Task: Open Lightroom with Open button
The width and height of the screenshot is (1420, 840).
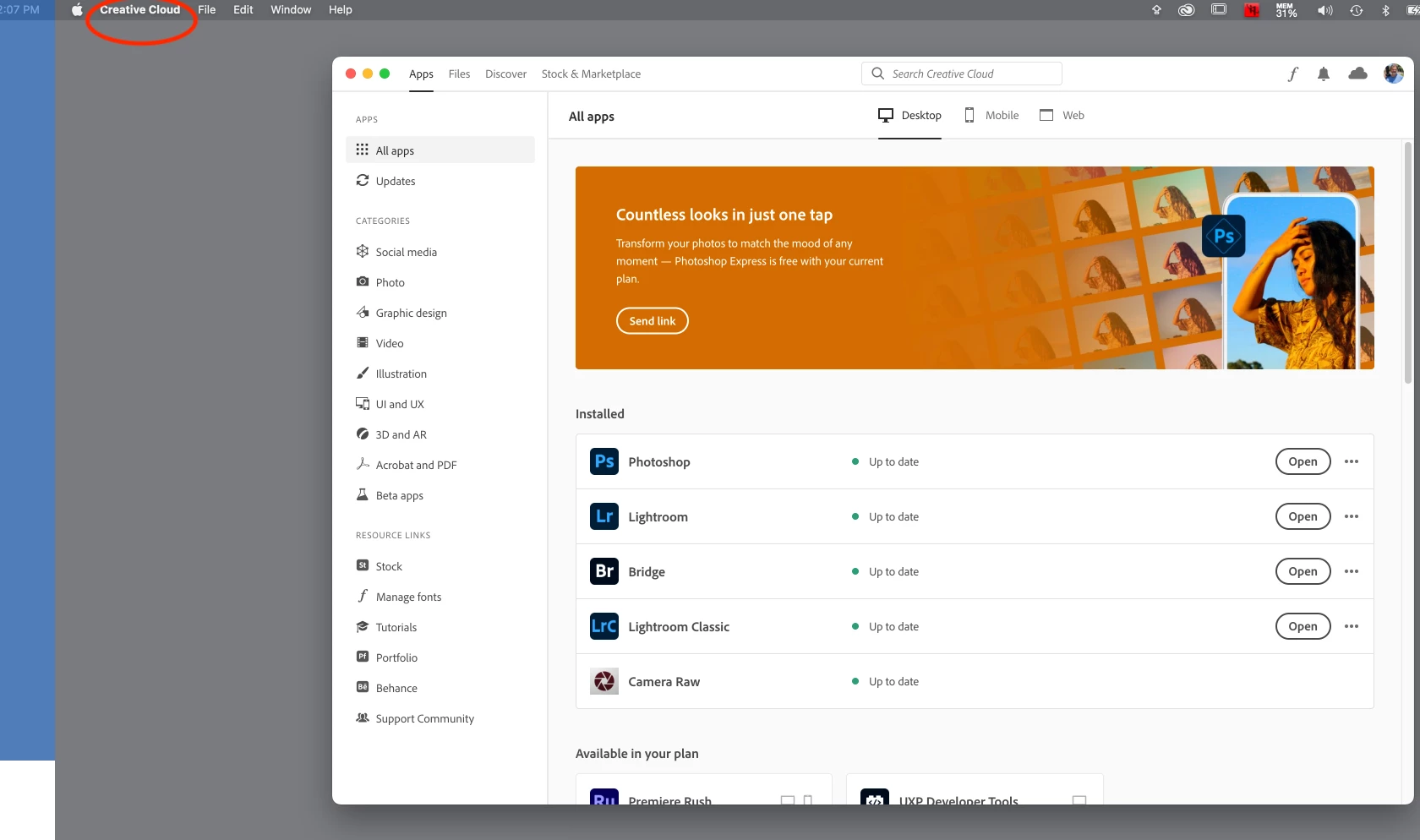Action: (1303, 516)
